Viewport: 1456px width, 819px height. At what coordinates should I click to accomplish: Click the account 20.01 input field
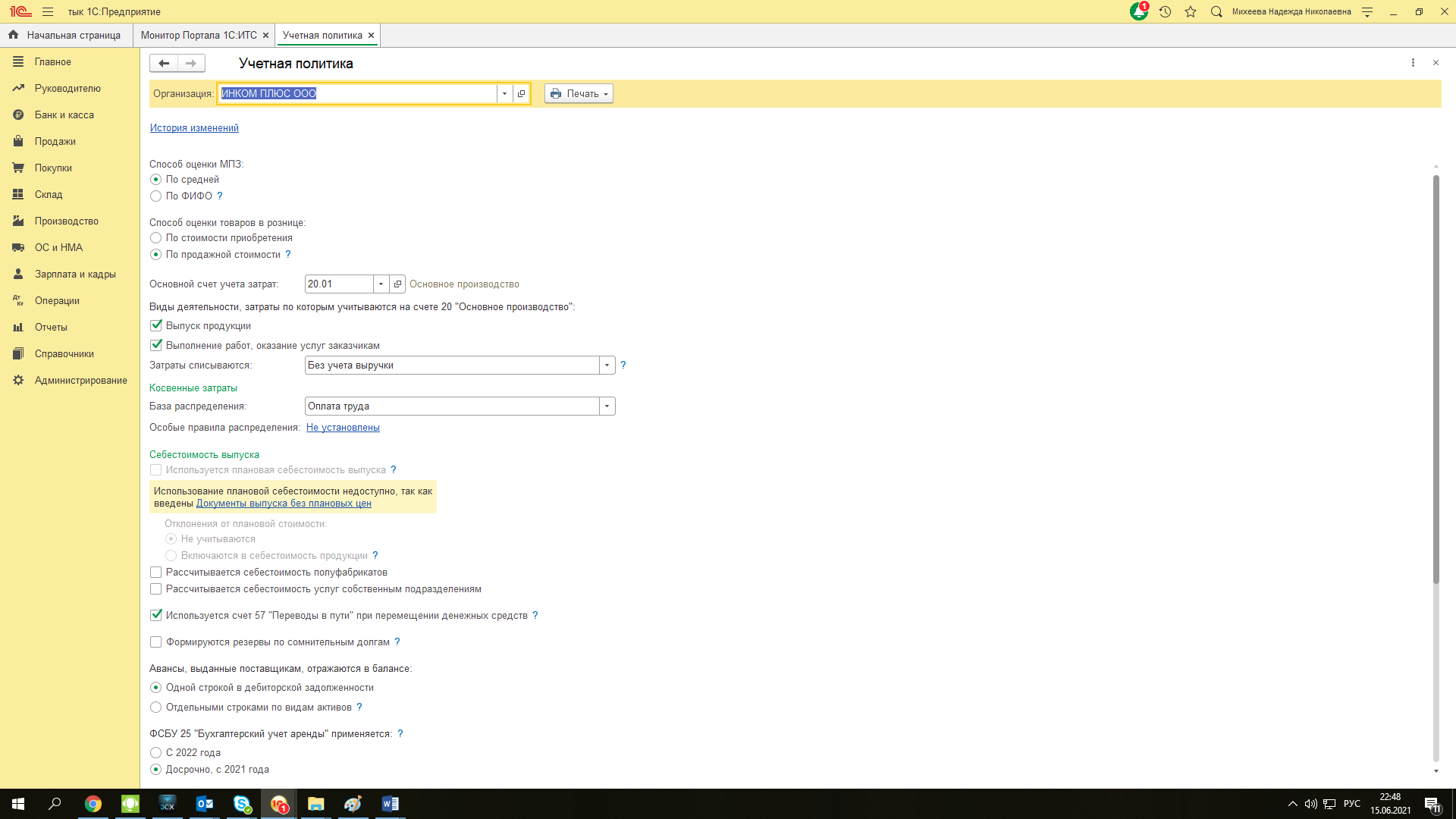coord(339,284)
